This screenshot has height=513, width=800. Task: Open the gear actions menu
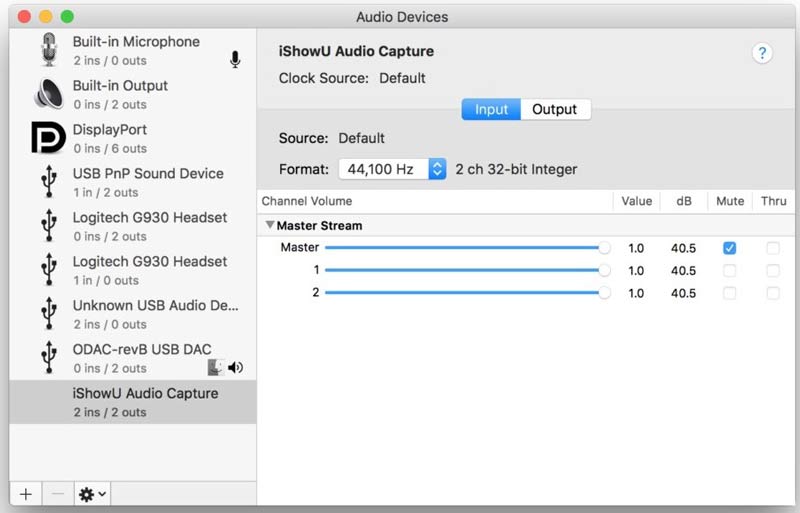[92, 494]
